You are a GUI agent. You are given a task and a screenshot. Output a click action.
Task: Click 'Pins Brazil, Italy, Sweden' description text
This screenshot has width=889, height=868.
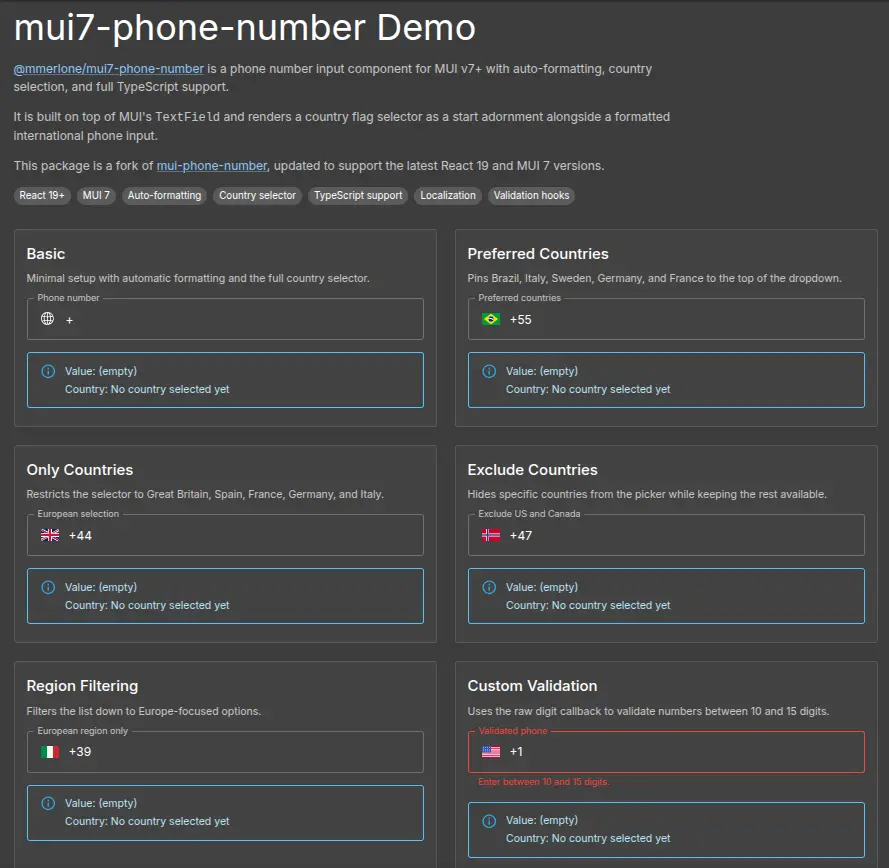(654, 278)
